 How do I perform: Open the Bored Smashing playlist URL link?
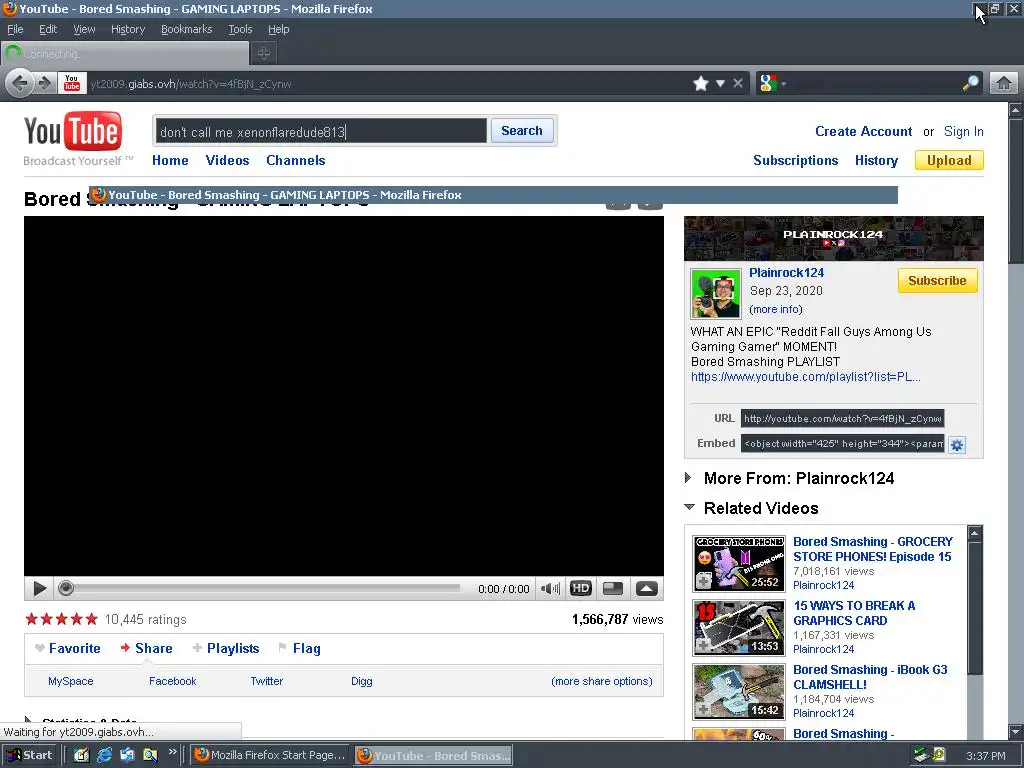pos(806,377)
